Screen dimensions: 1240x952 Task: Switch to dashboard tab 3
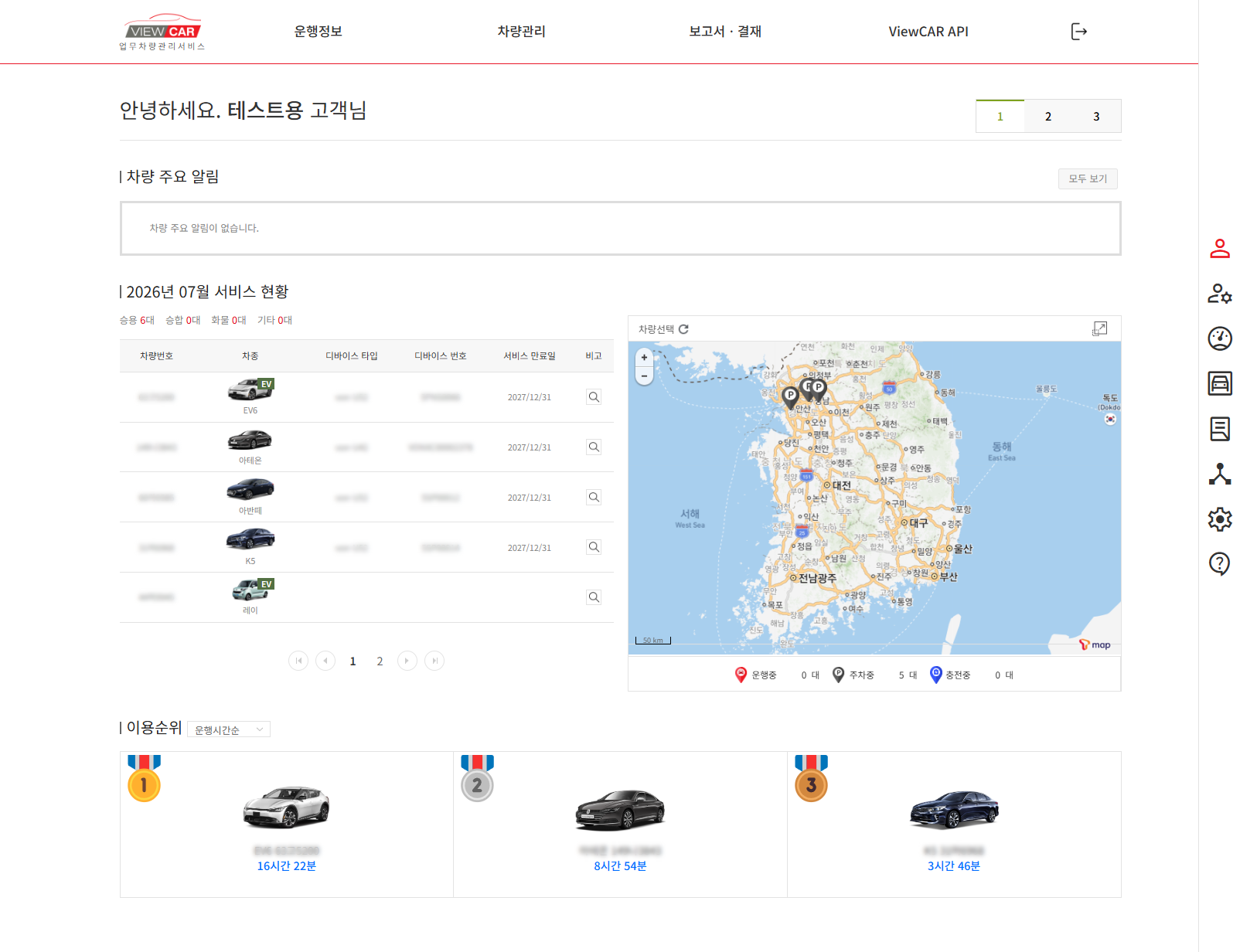pos(1096,116)
